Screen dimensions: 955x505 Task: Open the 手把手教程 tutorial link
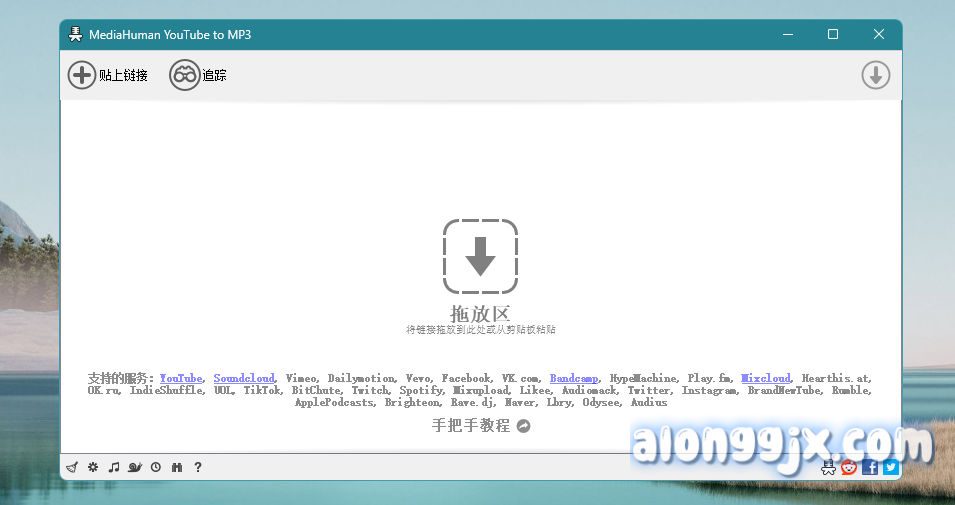pyautogui.click(x=481, y=426)
